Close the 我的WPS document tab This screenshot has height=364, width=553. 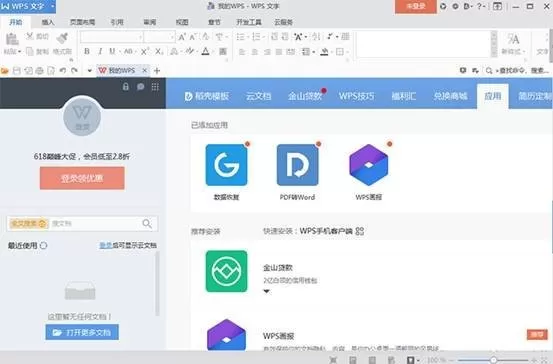tap(145, 71)
